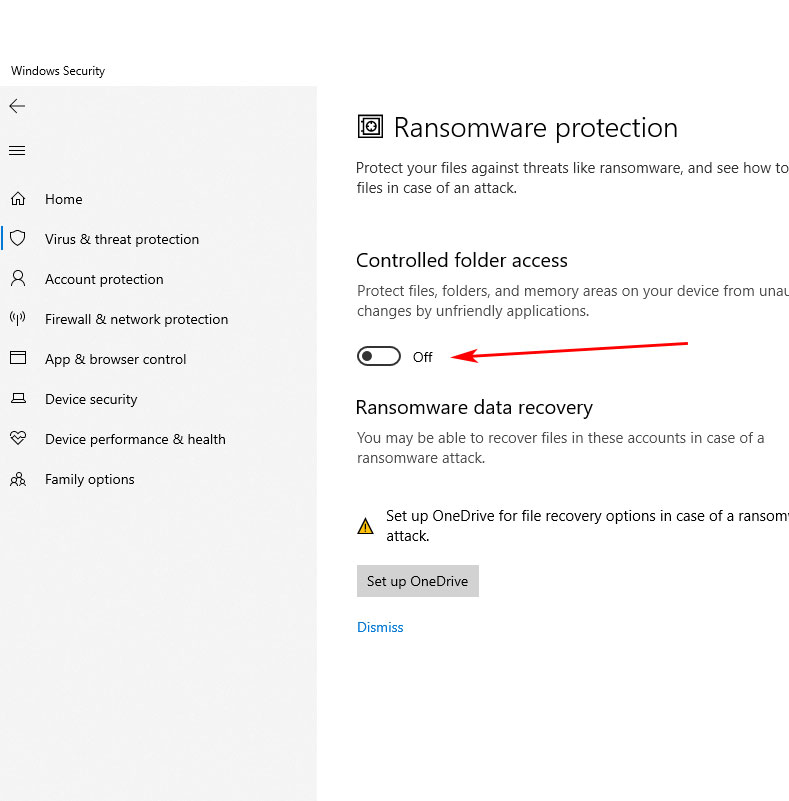Go back using the back arrow
The image size is (789, 801).
pyautogui.click(x=17, y=106)
